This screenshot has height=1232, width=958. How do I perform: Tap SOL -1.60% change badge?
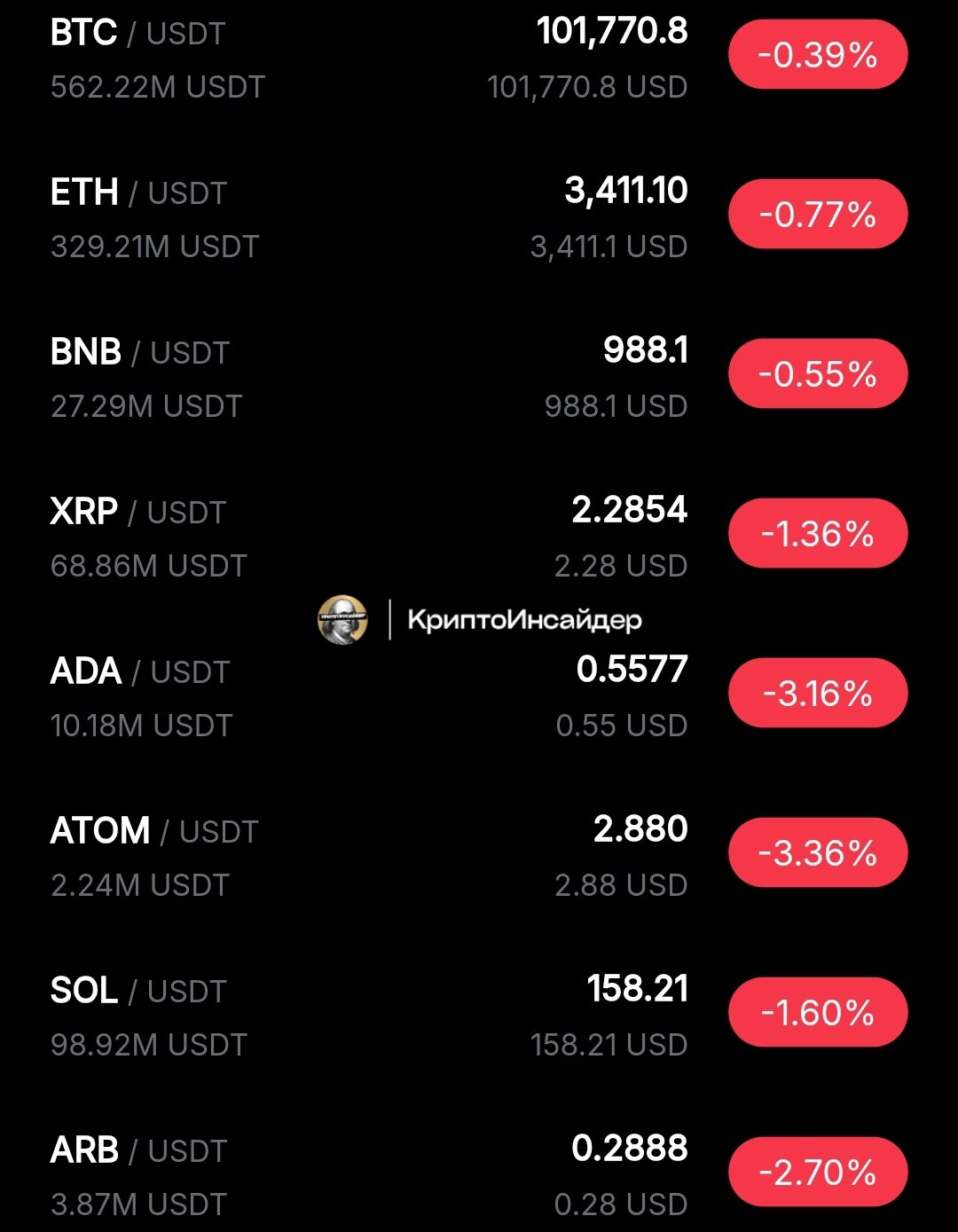tap(818, 1013)
